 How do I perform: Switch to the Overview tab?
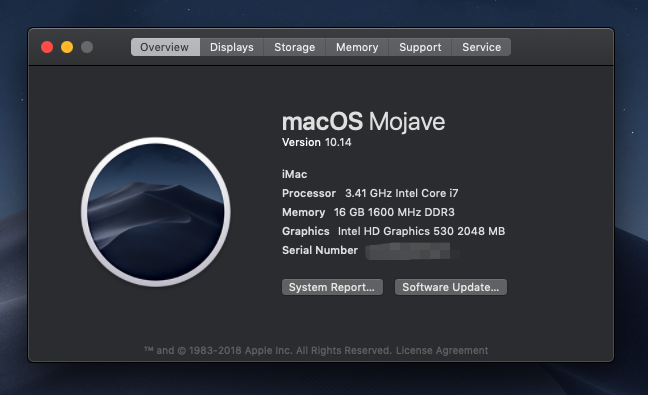(x=165, y=47)
